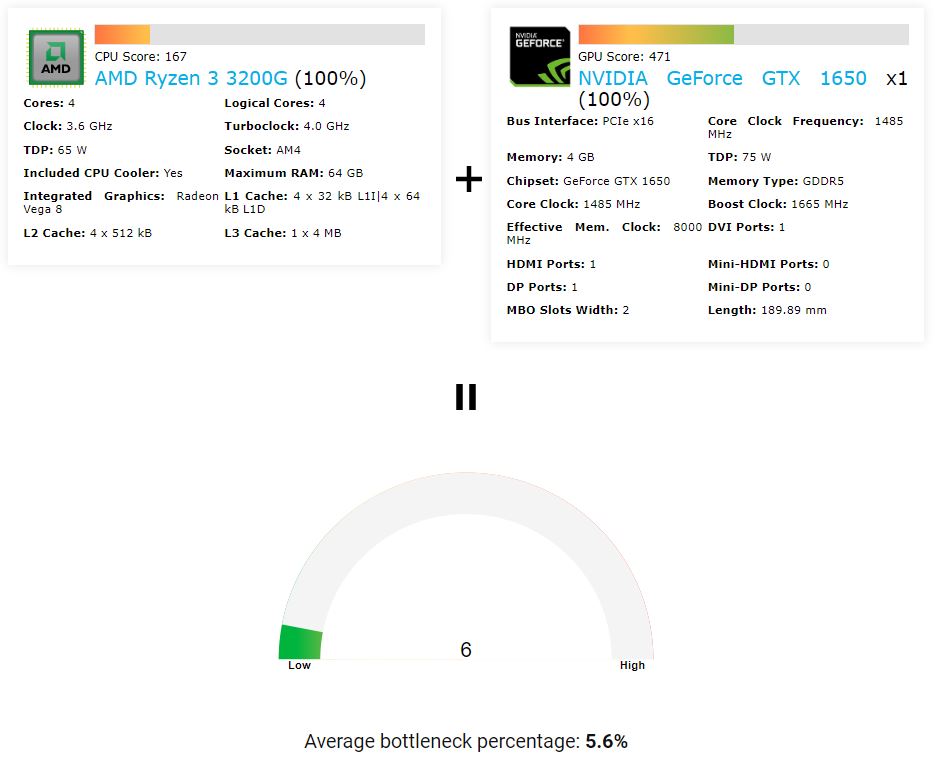Viewport: 935px width, 761px height.
Task: Click the Included CPU Cooler: Yes spec
Action: tap(103, 173)
